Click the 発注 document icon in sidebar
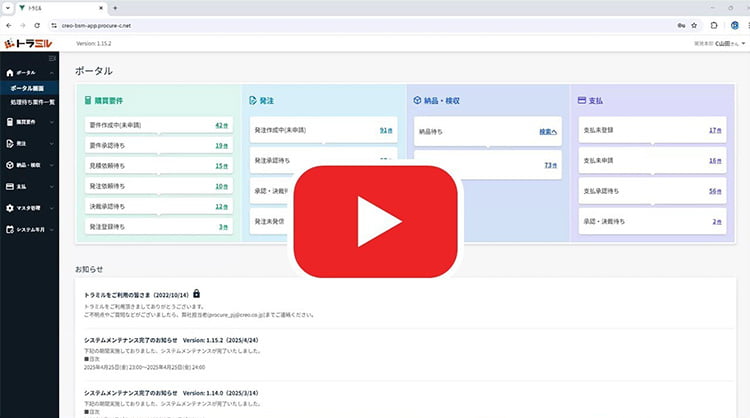This screenshot has width=750, height=418. 10,143
